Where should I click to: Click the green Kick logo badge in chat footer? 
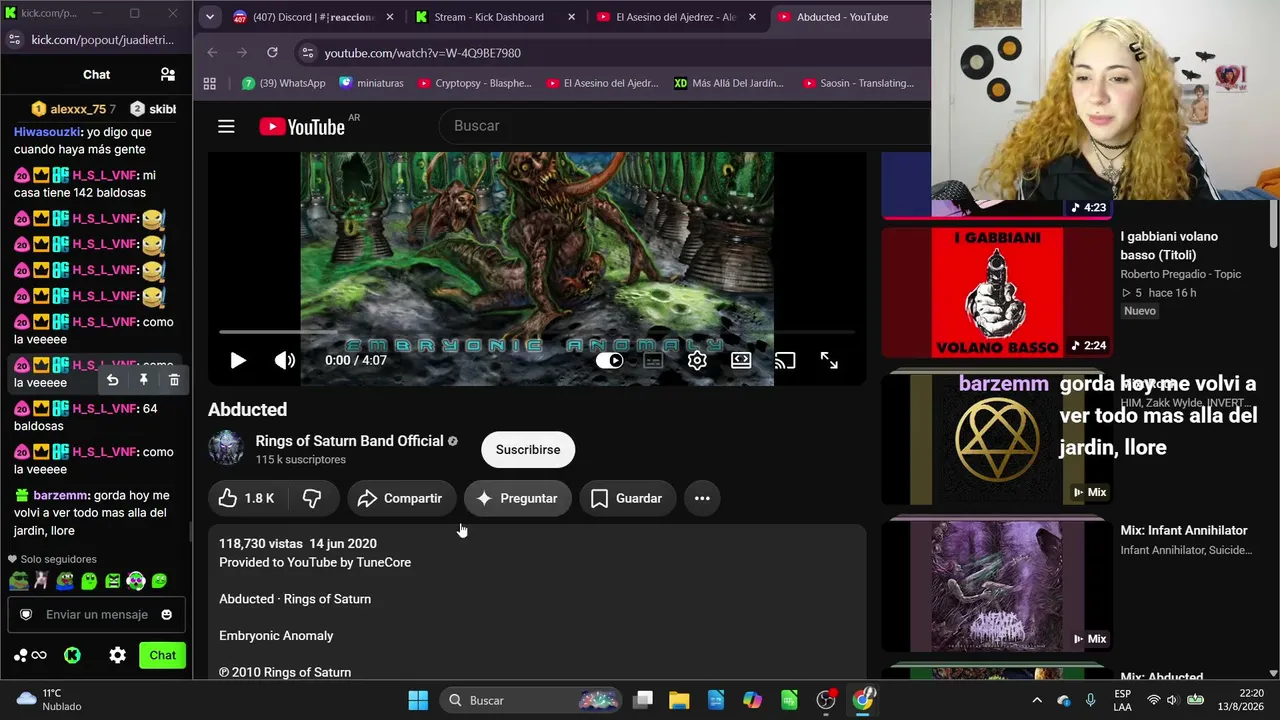(72, 655)
